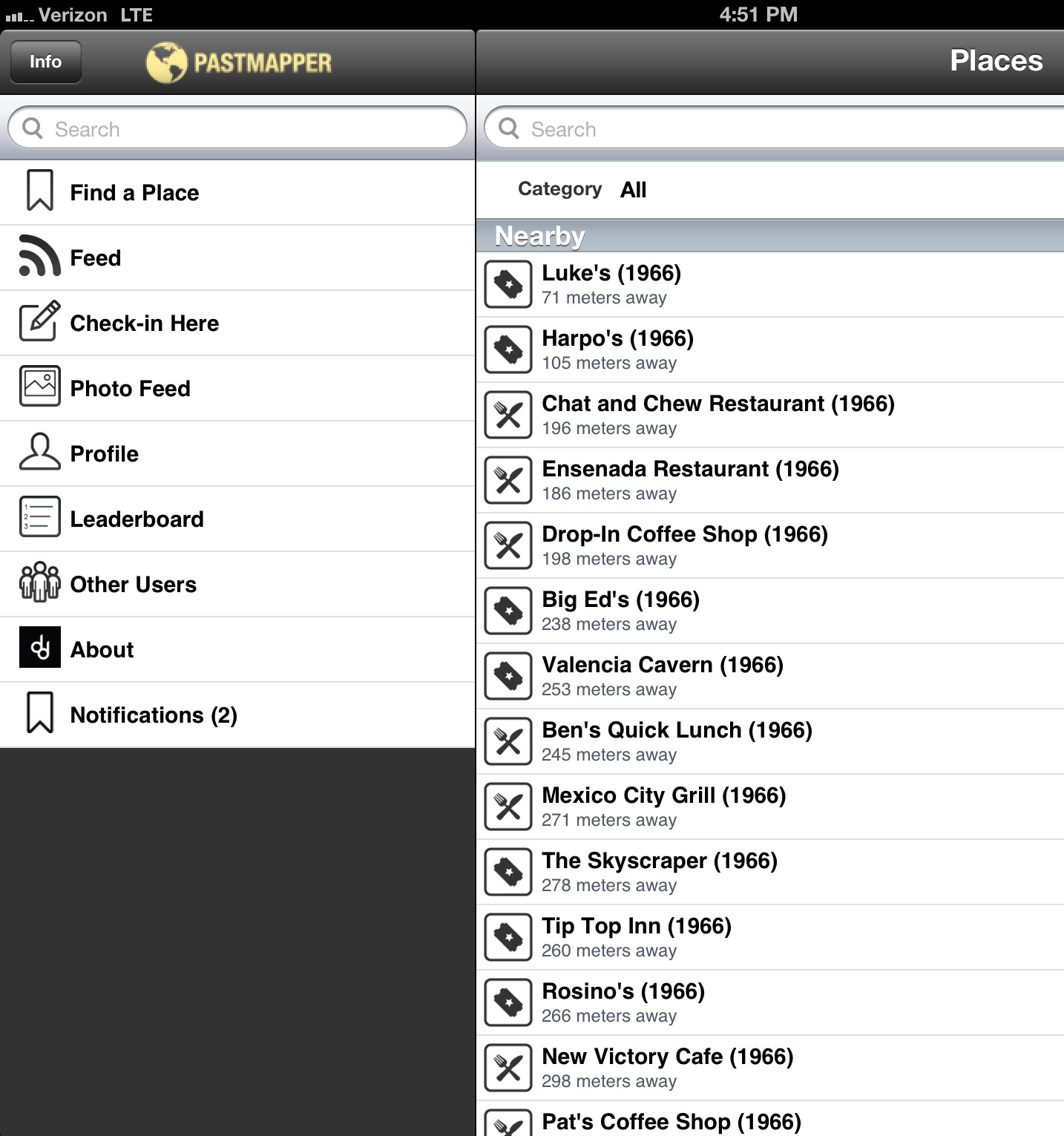This screenshot has height=1136, width=1064.
Task: Open Luke's (1966) place
Action: (x=770, y=285)
